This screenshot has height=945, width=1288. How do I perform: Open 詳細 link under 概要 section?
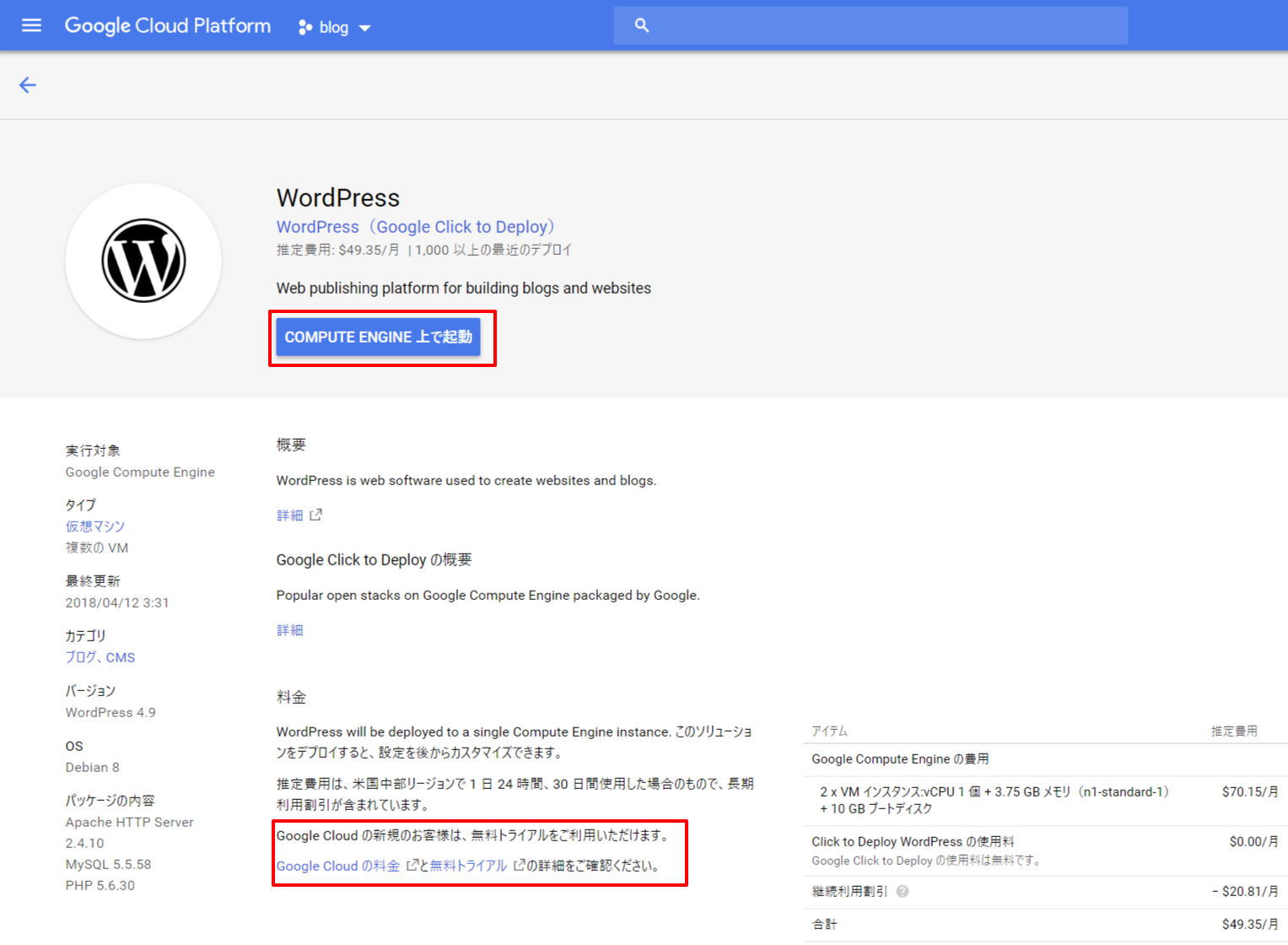(x=289, y=516)
